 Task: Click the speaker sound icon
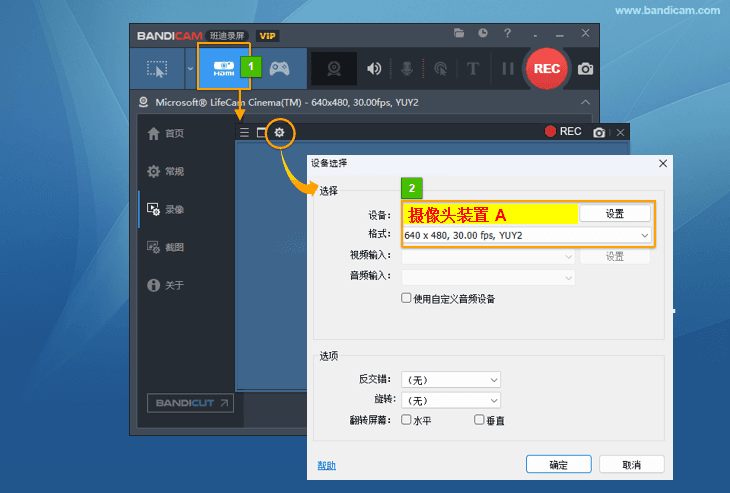[374, 69]
